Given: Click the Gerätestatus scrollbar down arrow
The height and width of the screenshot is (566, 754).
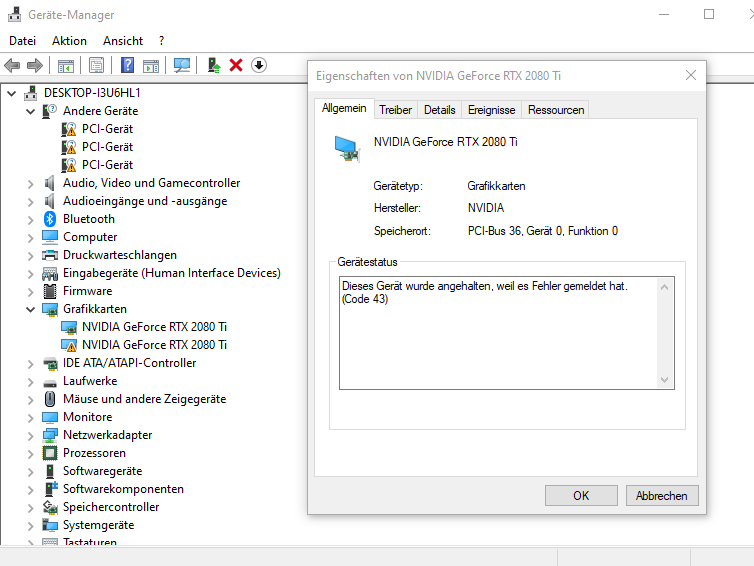Looking at the screenshot, I should coord(665,379).
